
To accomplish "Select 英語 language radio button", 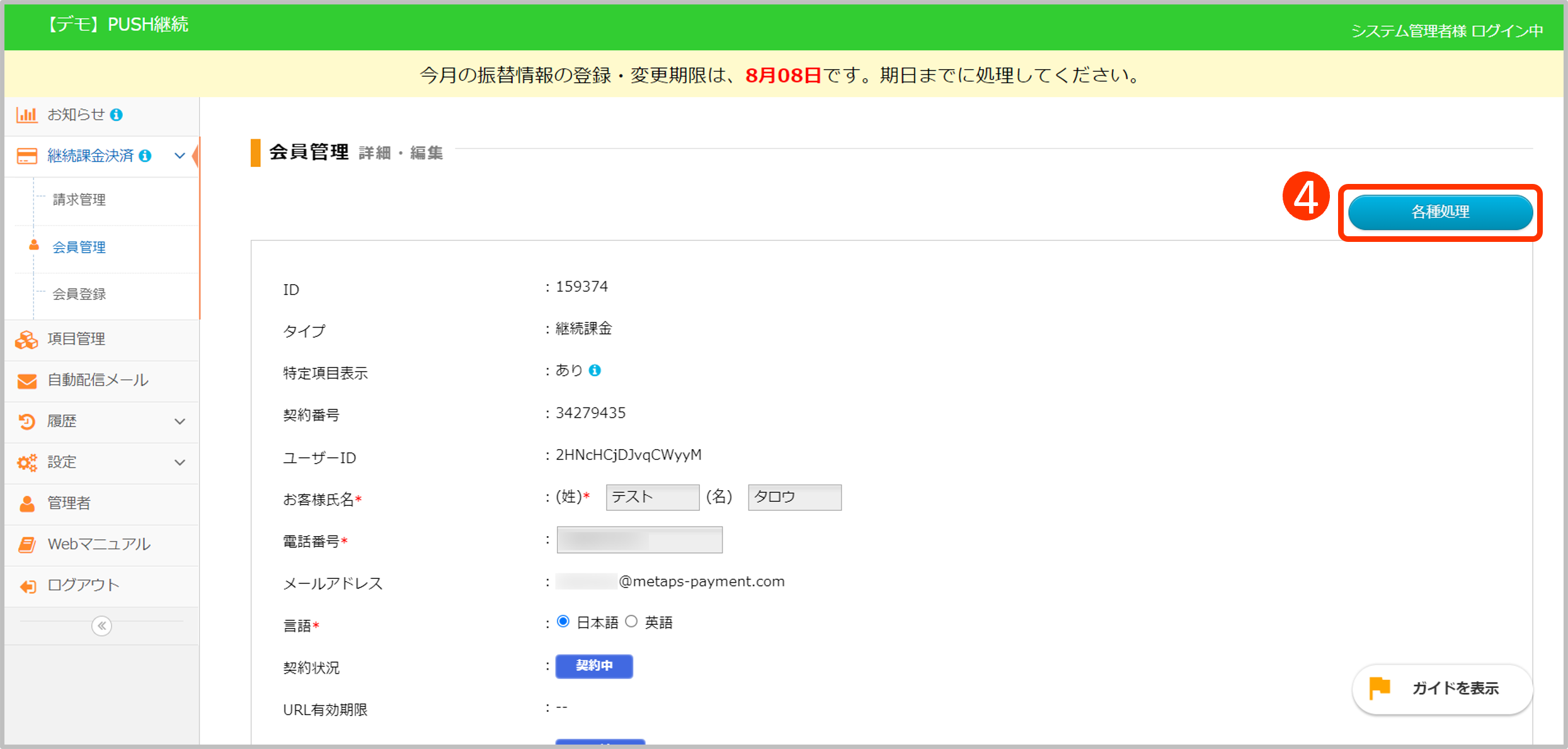I will pyautogui.click(x=631, y=622).
